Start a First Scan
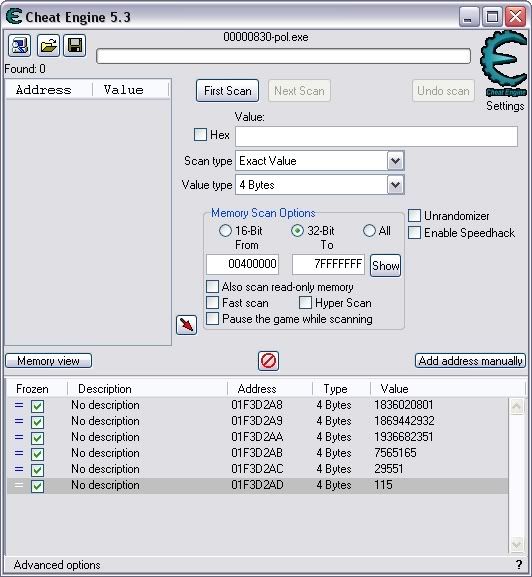Screen dimensions: 532x577 pos(227,91)
